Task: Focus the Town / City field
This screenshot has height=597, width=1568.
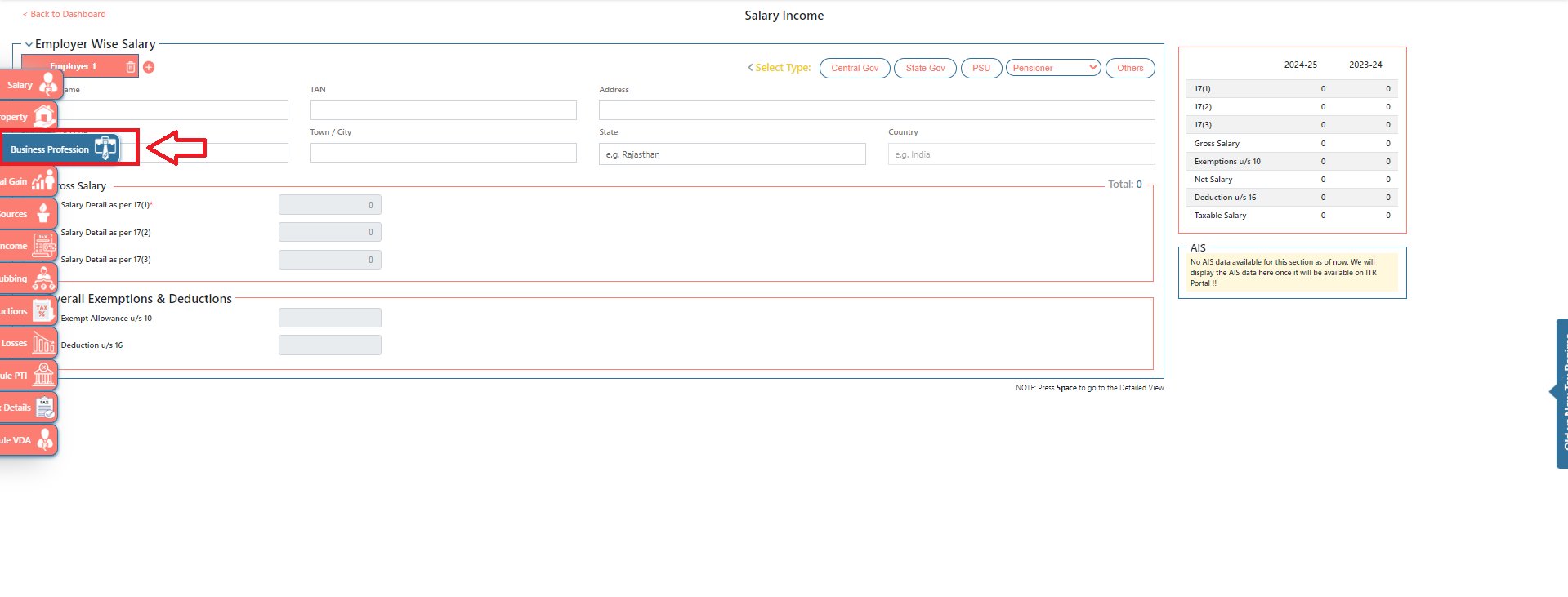Action: [x=443, y=153]
